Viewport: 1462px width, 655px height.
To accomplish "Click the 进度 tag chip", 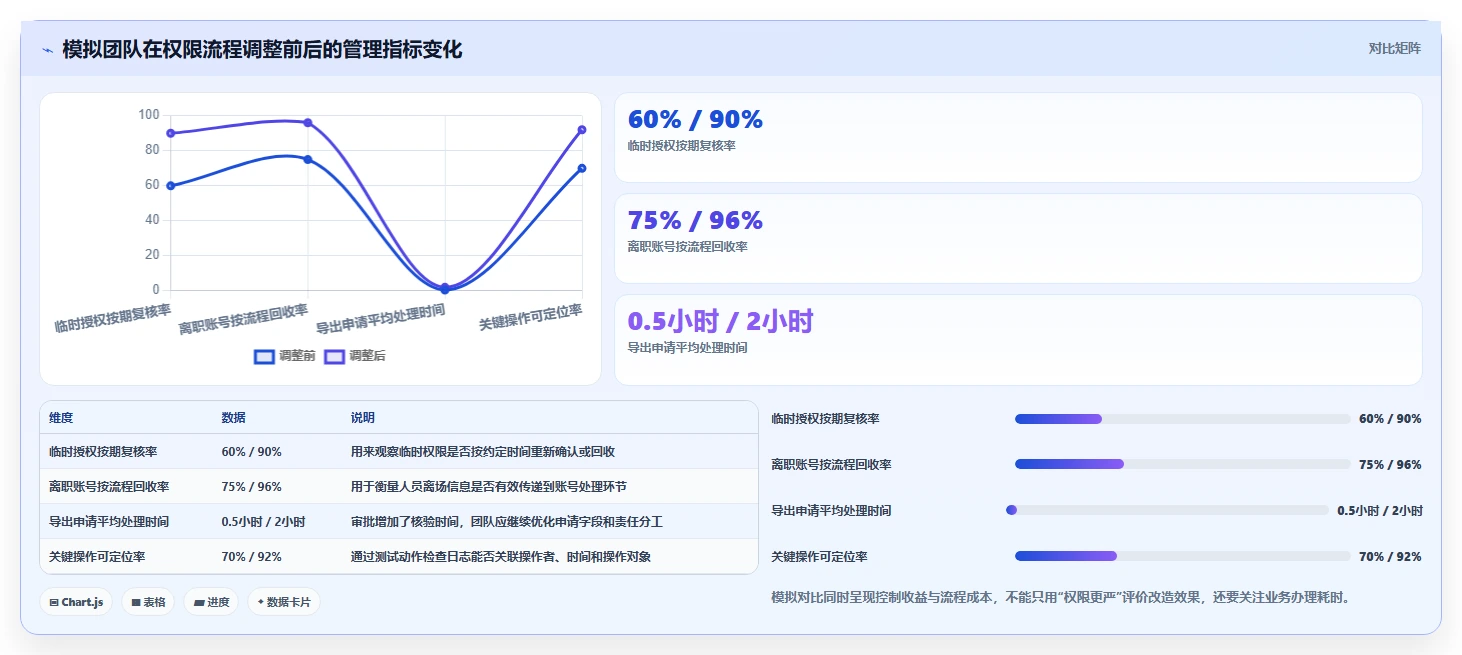I will point(211,602).
